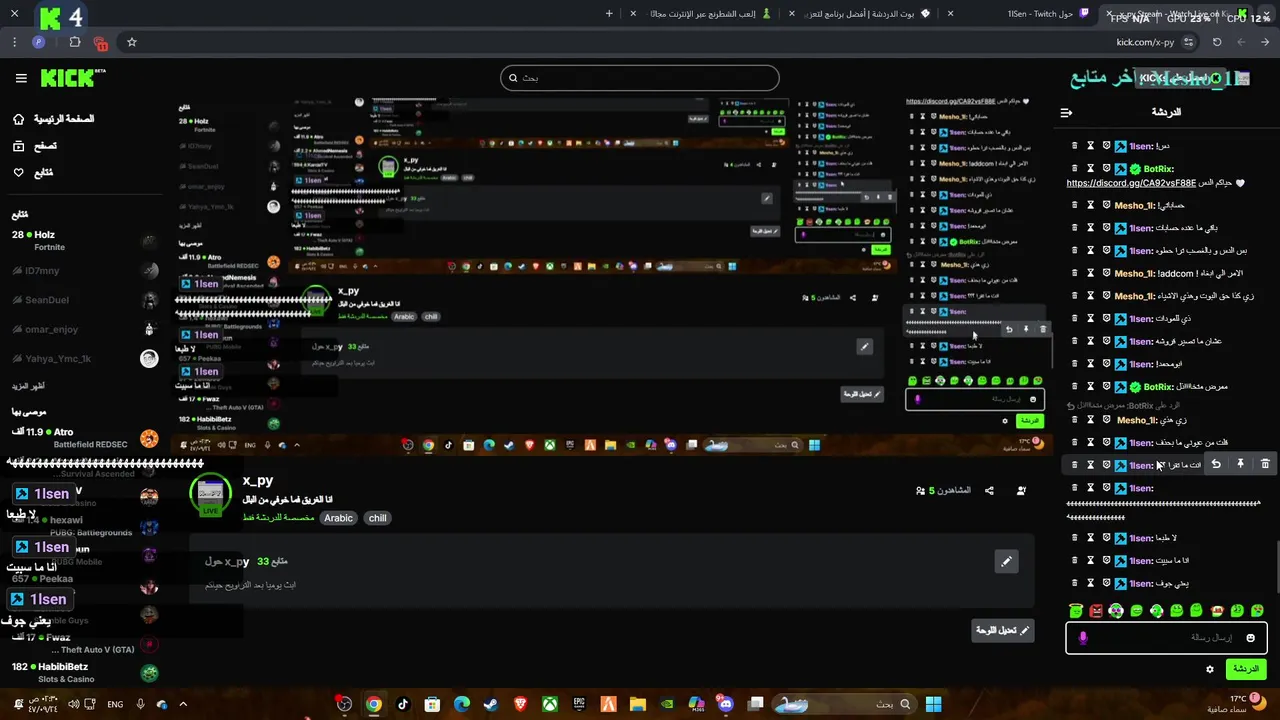The image size is (1280, 720).
Task: Open chat settings gear
Action: (1209, 669)
